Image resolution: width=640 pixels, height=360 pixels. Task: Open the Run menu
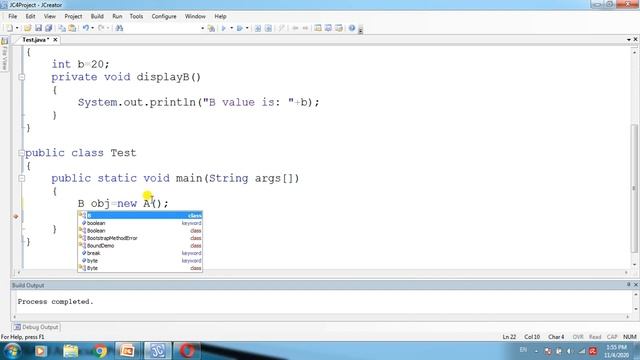tap(117, 16)
